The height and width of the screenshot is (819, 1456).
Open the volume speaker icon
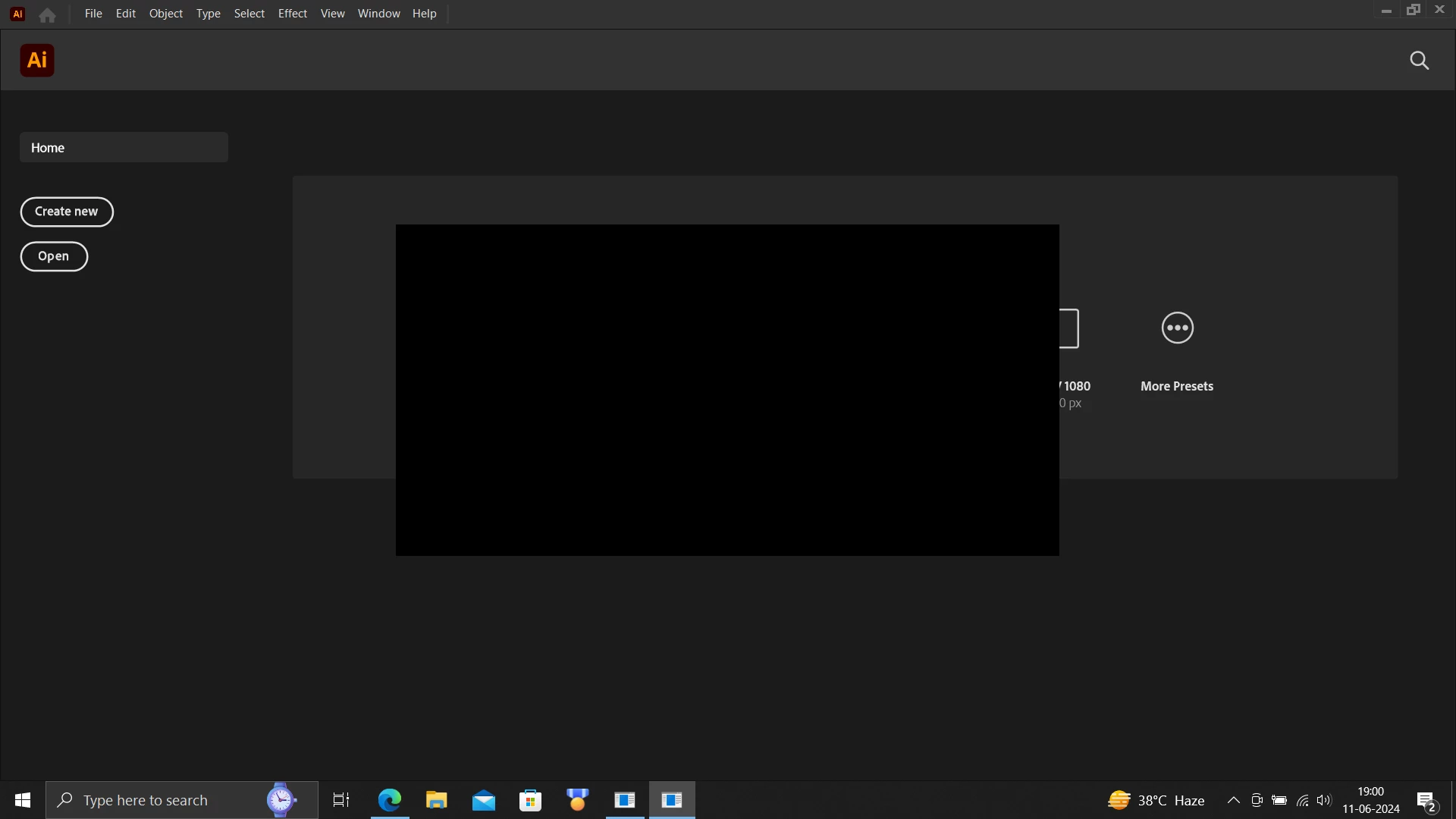click(1324, 800)
